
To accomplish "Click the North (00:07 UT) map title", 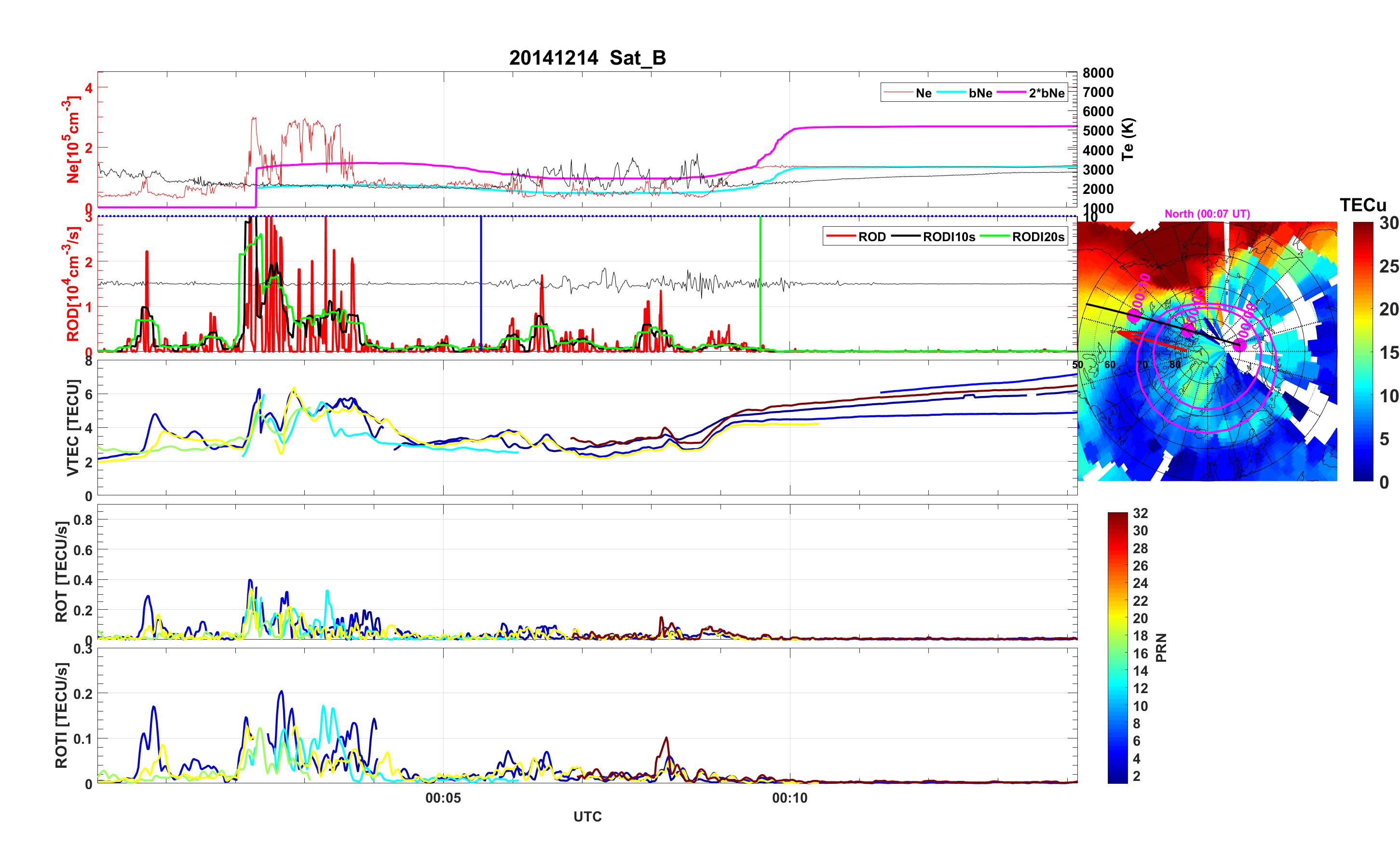I will [1207, 214].
